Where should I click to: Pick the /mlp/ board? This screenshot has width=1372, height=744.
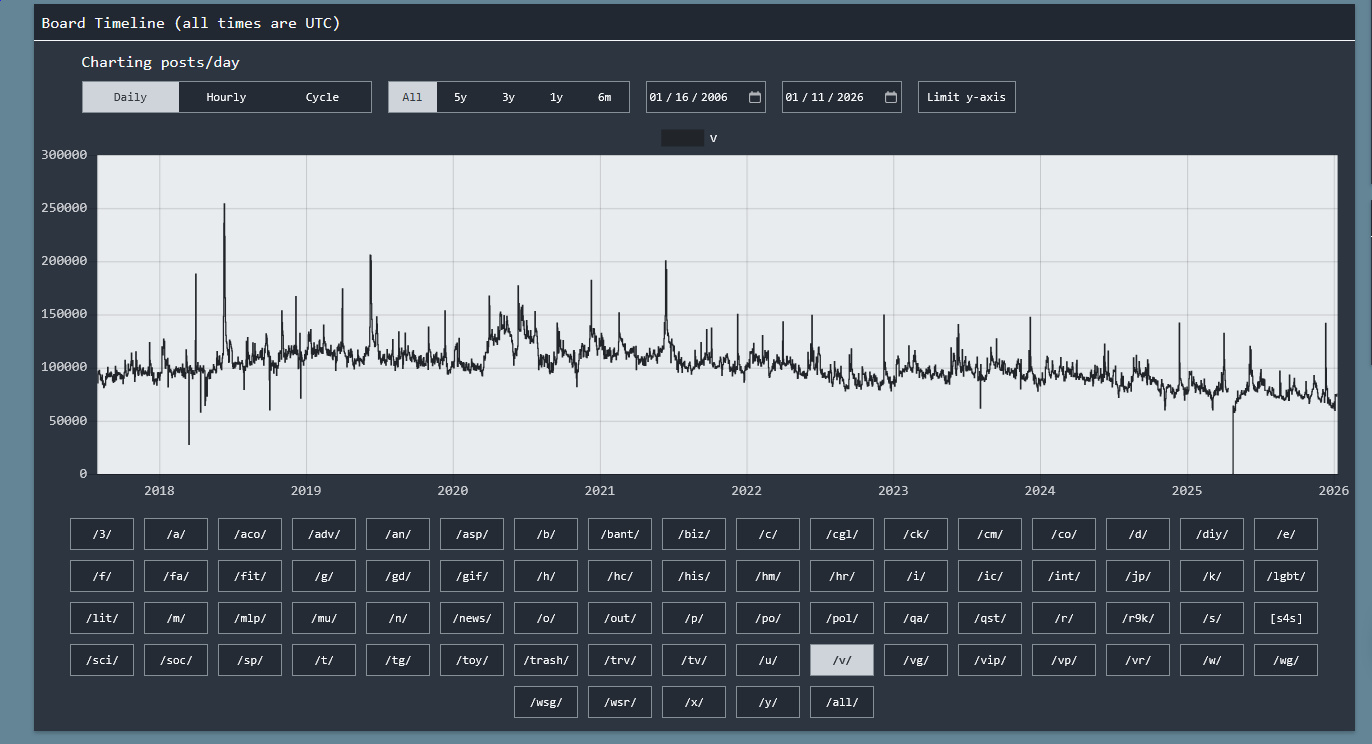click(250, 618)
